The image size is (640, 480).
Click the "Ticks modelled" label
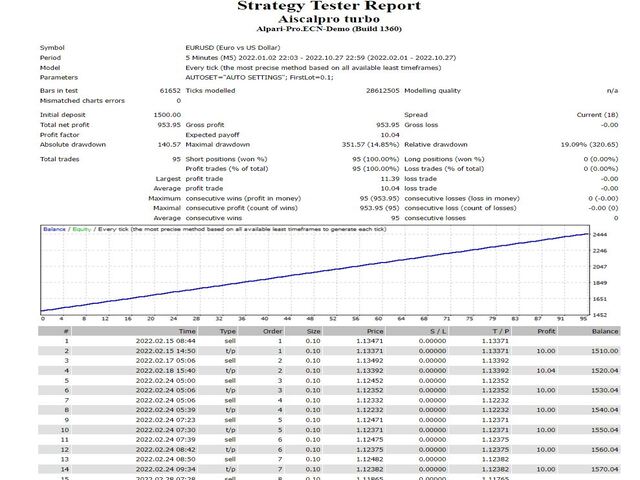(x=210, y=91)
